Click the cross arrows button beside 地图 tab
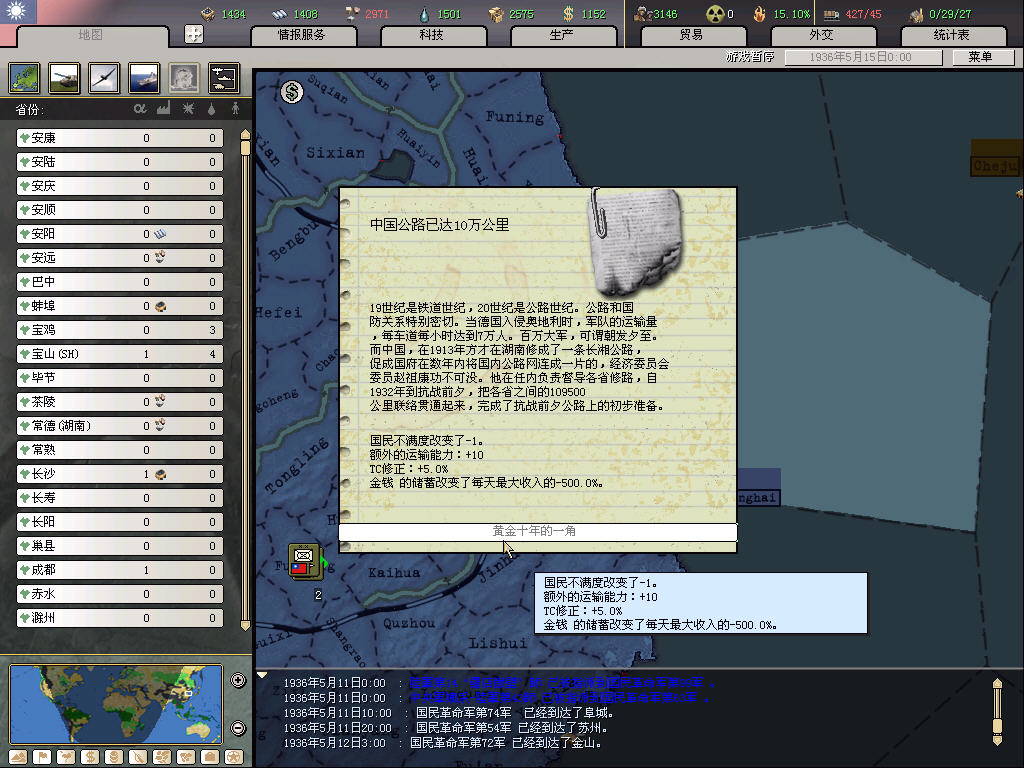The width and height of the screenshot is (1024, 768). pyautogui.click(x=194, y=34)
